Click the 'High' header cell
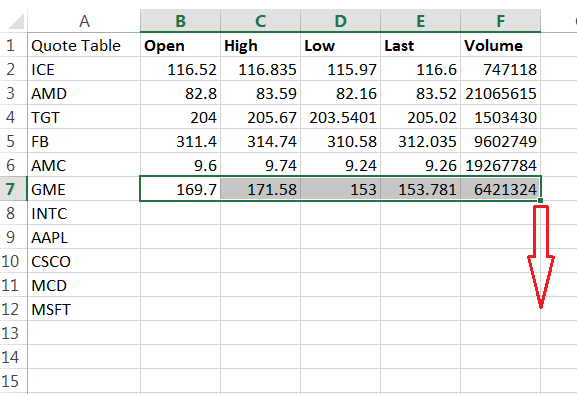The image size is (577, 394). point(261,45)
